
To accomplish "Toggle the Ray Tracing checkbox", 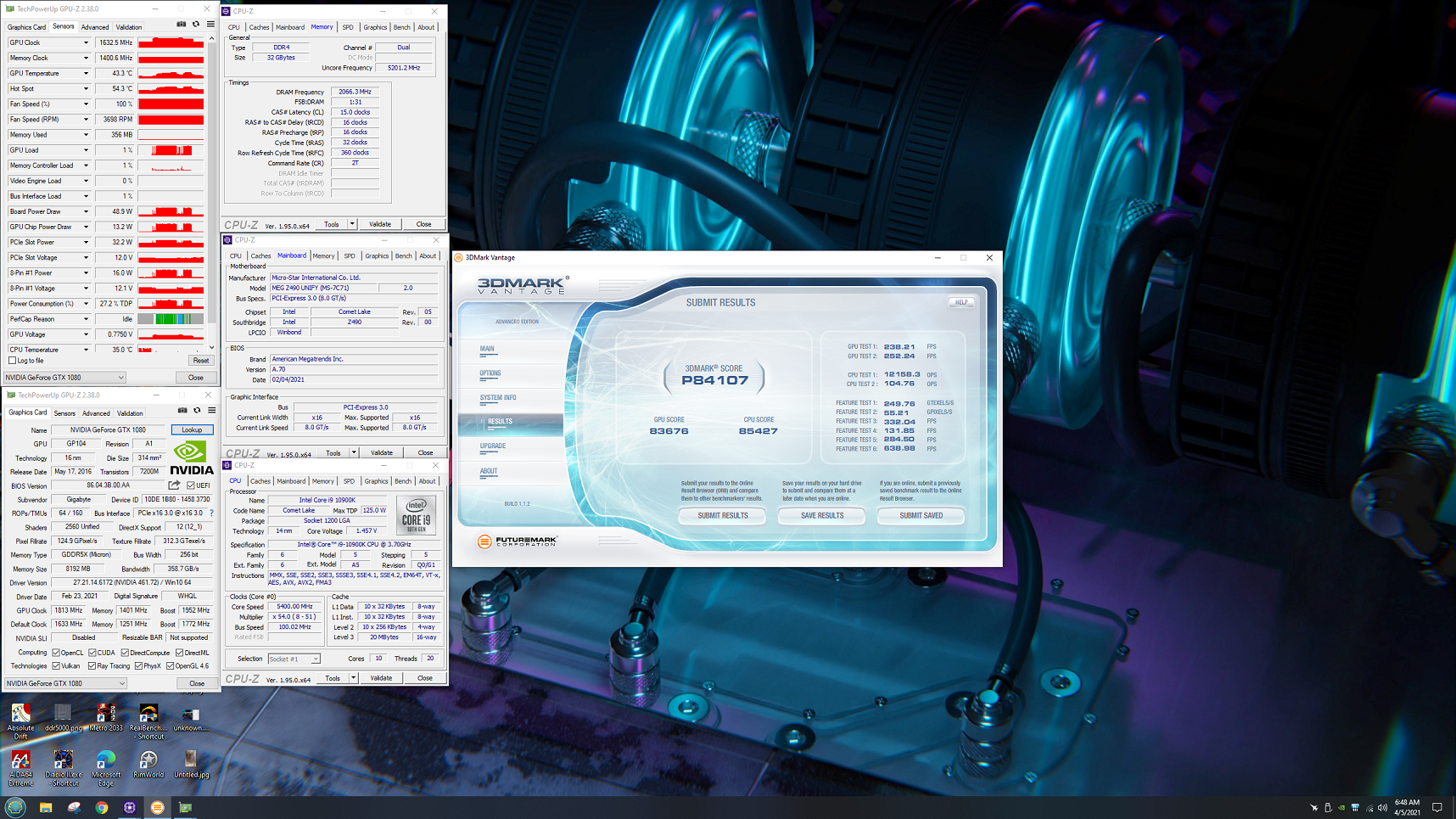I will (92, 666).
